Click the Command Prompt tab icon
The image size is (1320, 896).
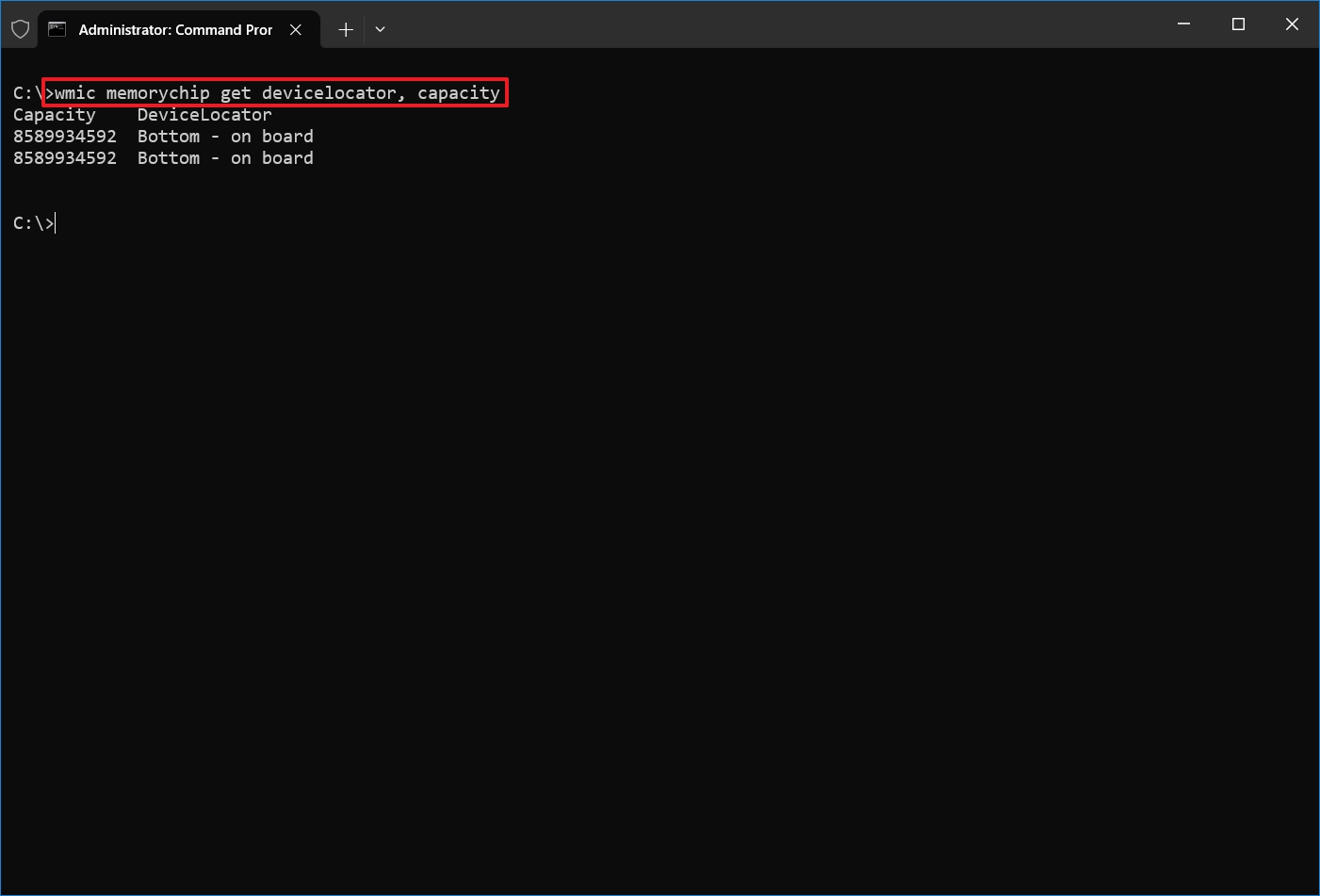pos(57,29)
